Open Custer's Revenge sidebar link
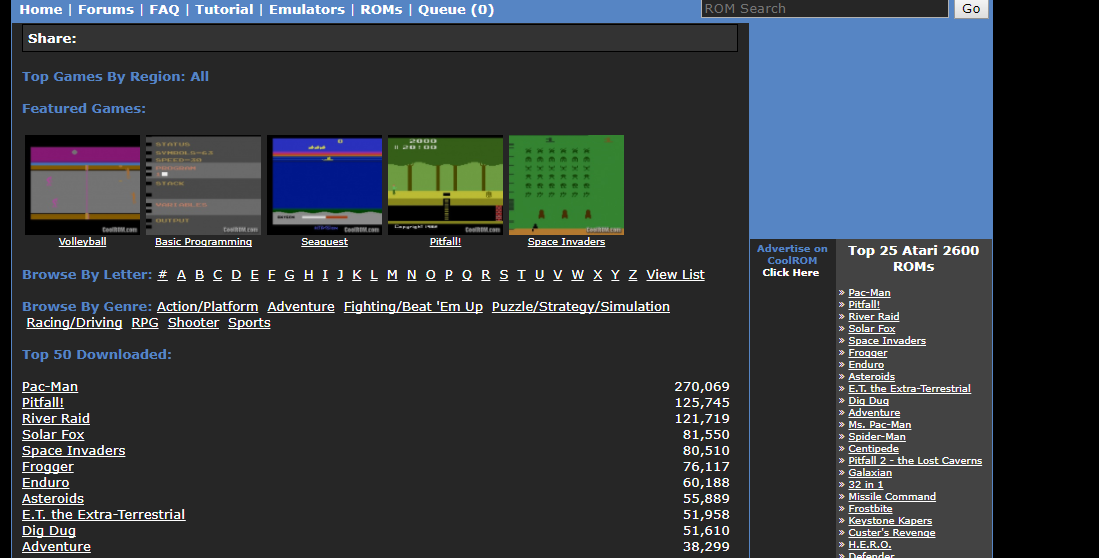This screenshot has height=558, width=1099. pos(892,532)
